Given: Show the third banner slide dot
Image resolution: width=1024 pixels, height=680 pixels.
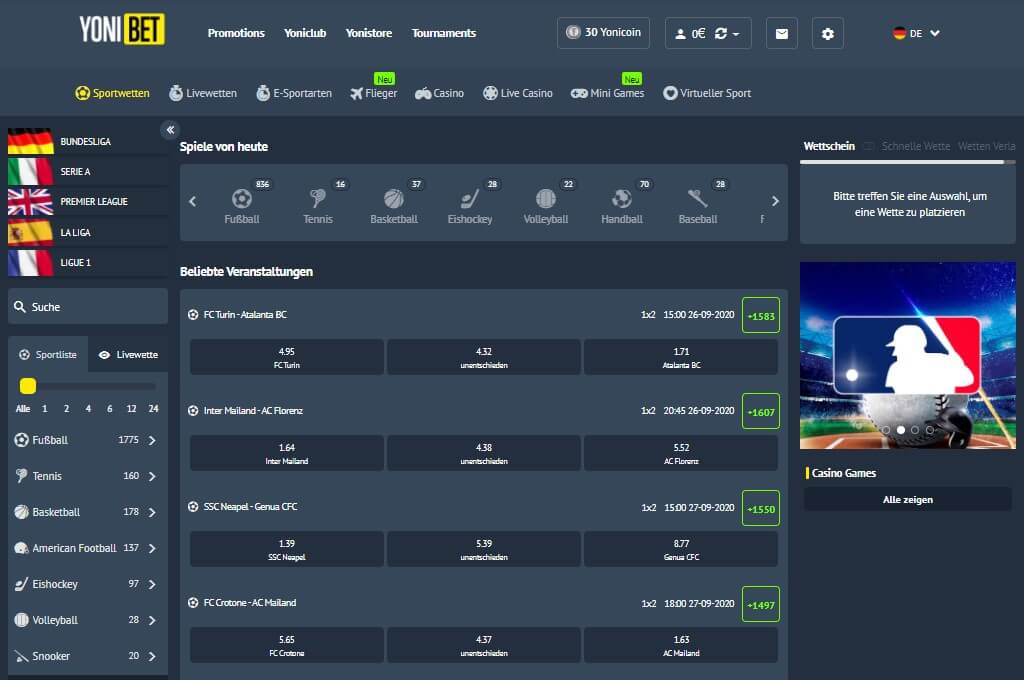Looking at the screenshot, I should (x=915, y=430).
